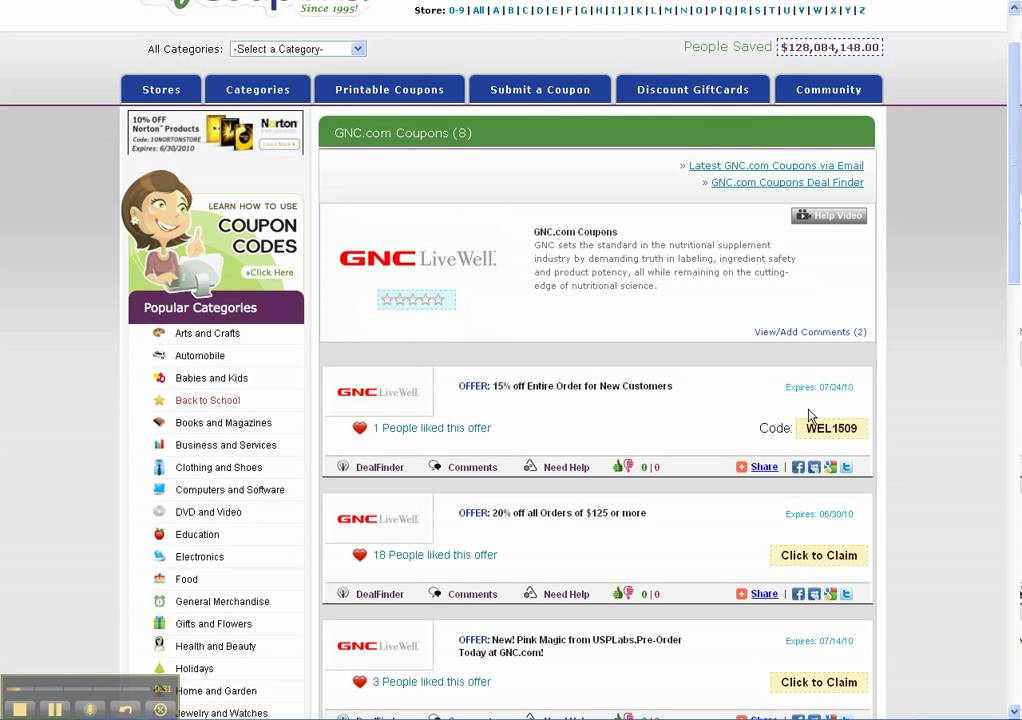Click Latest GNC.com Coupons via Email link

point(776,166)
